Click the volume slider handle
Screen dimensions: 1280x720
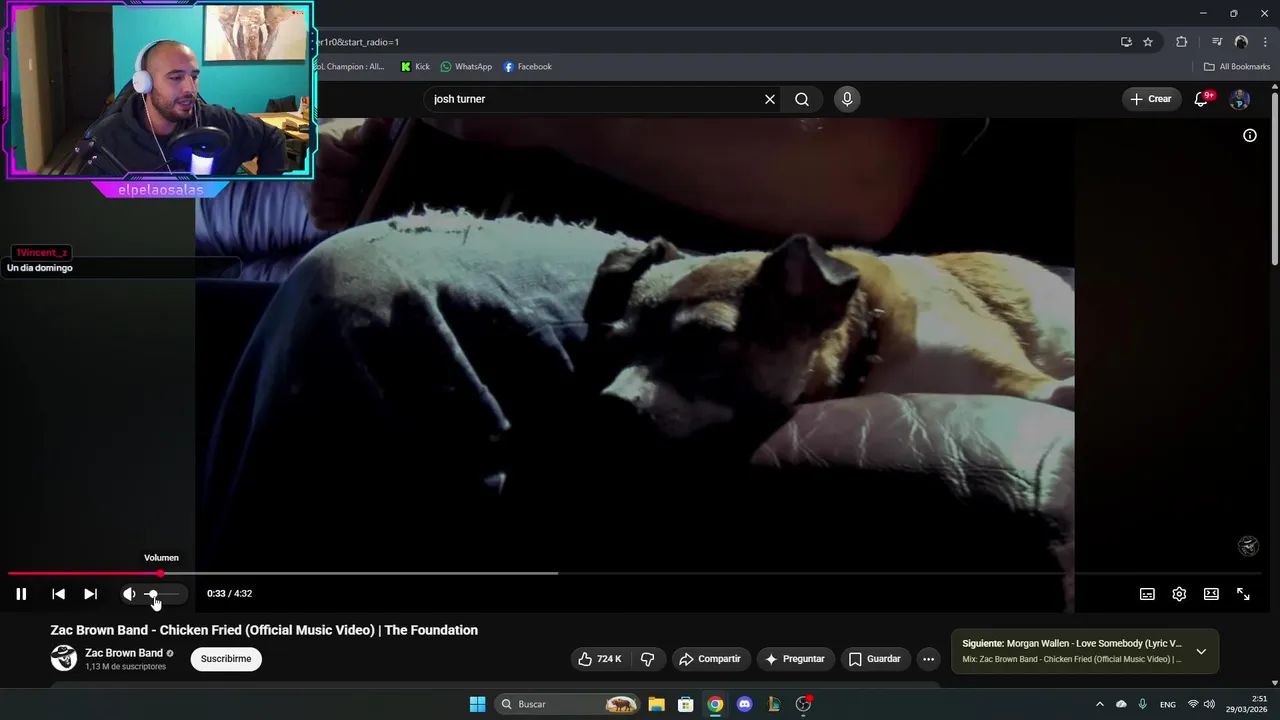coord(152,594)
